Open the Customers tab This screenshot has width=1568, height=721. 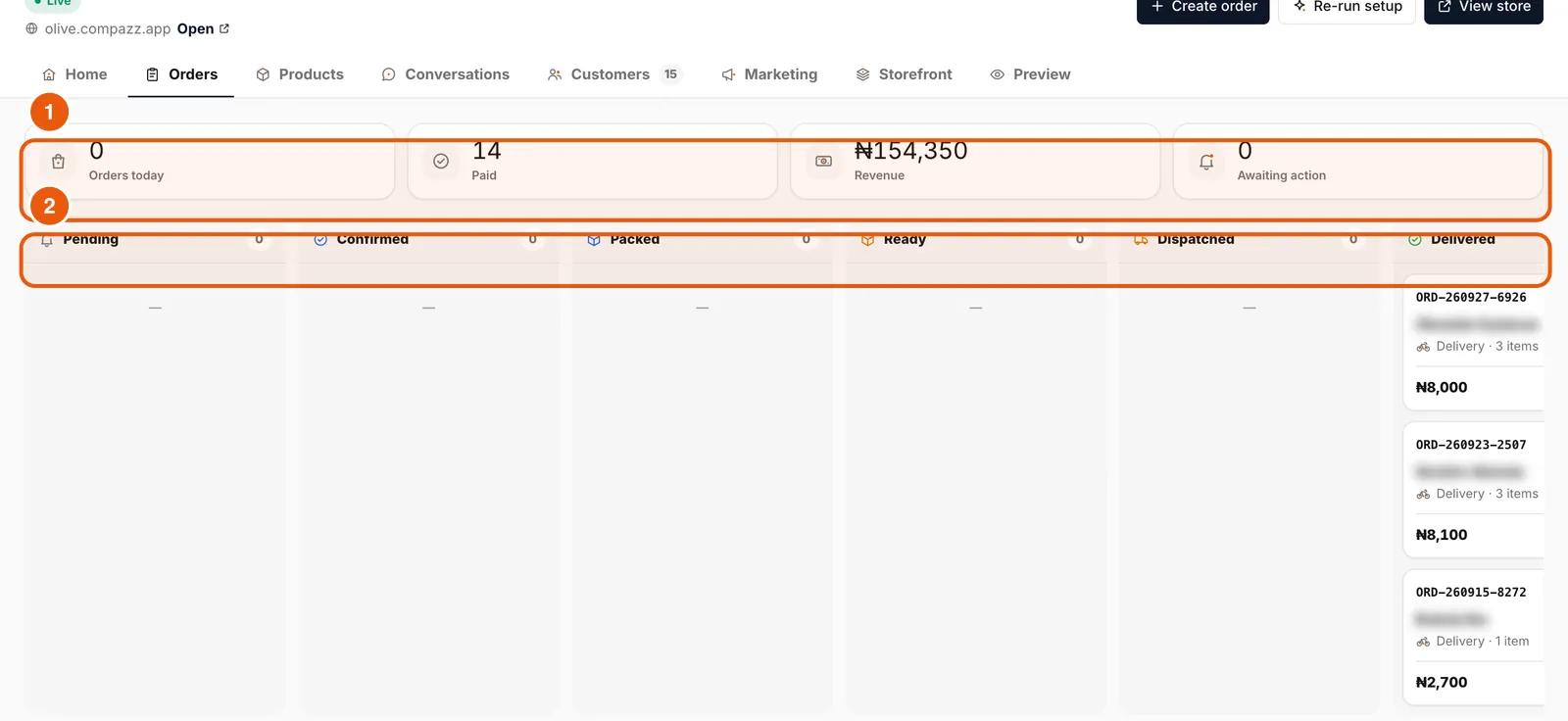[x=614, y=74]
